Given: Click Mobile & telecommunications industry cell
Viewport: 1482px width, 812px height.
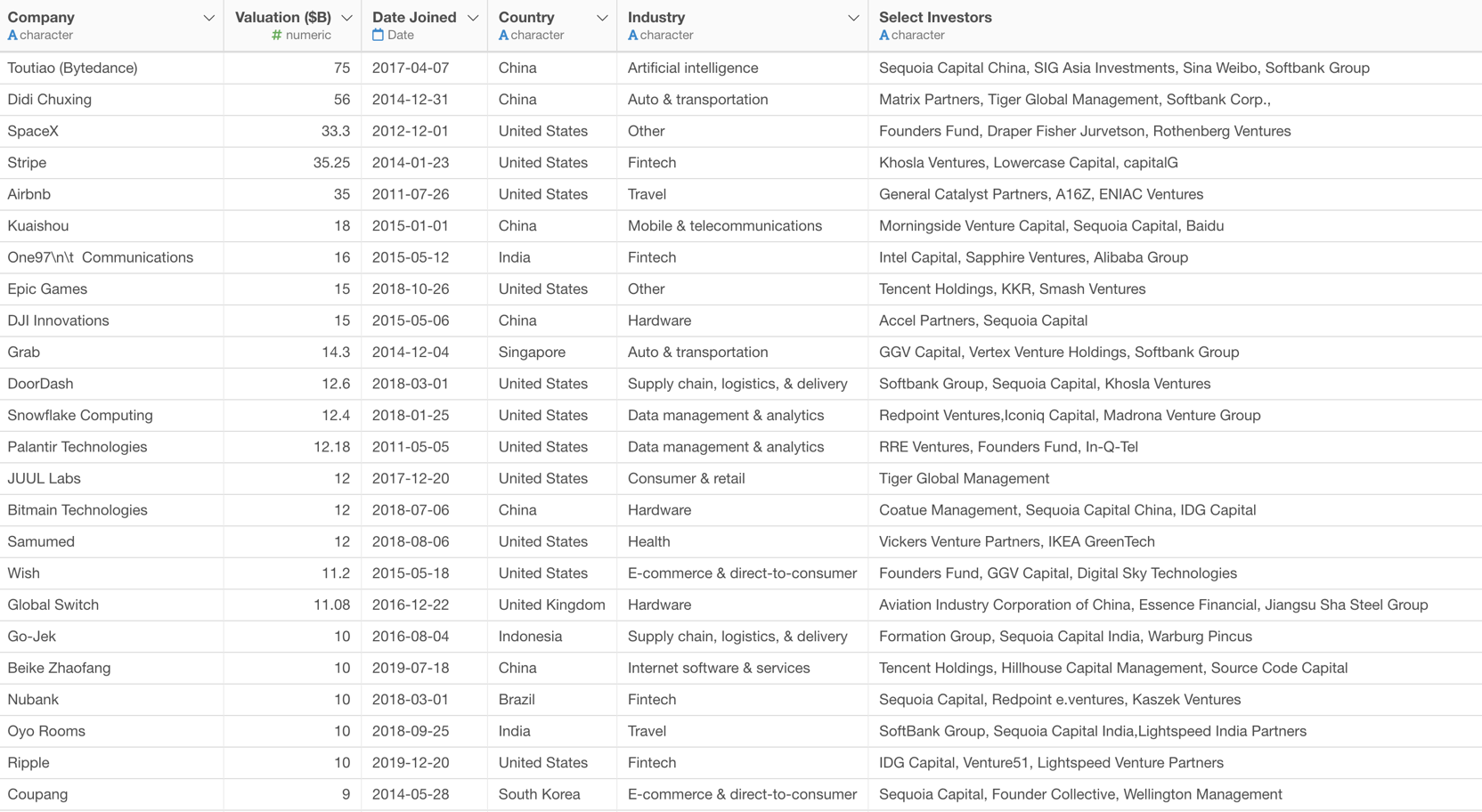Looking at the screenshot, I should point(725,226).
